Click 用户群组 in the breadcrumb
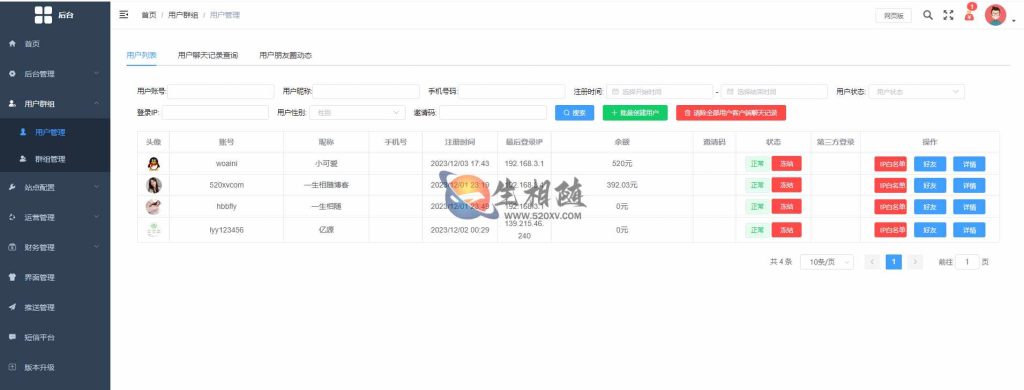The width and height of the screenshot is (1024, 390). coord(183,15)
